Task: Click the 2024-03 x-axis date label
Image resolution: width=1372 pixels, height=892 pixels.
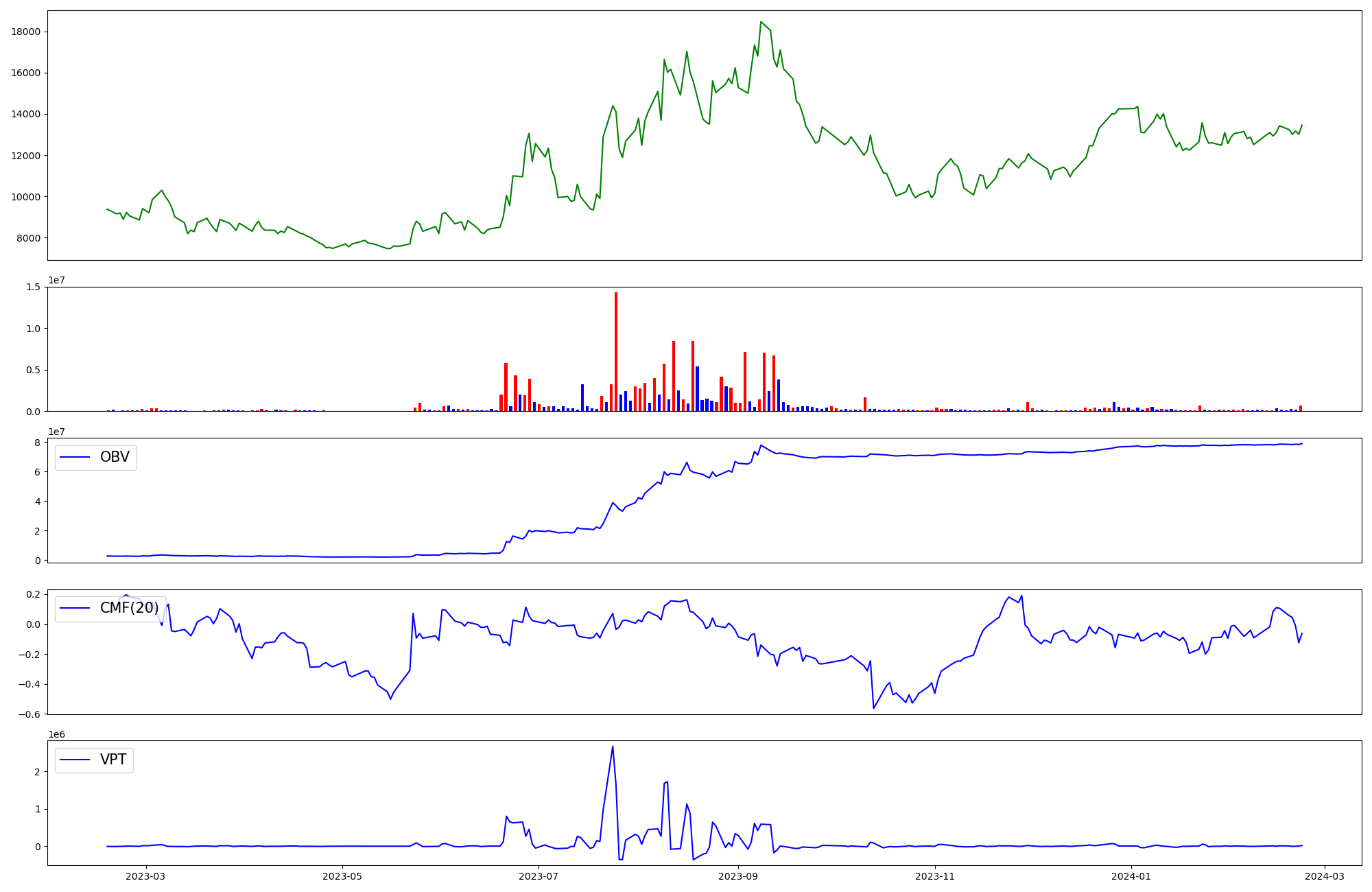Action: (1325, 876)
